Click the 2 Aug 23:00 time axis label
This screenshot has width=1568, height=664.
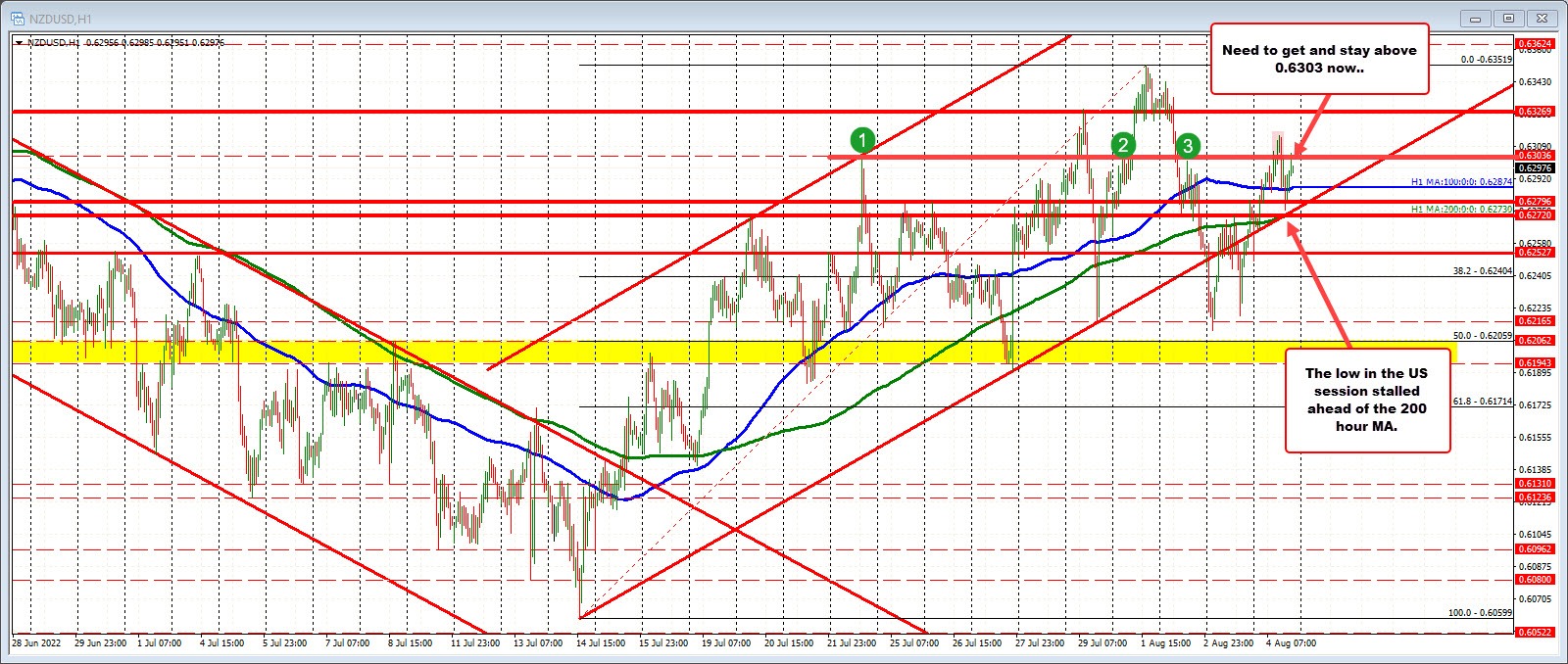1229,644
